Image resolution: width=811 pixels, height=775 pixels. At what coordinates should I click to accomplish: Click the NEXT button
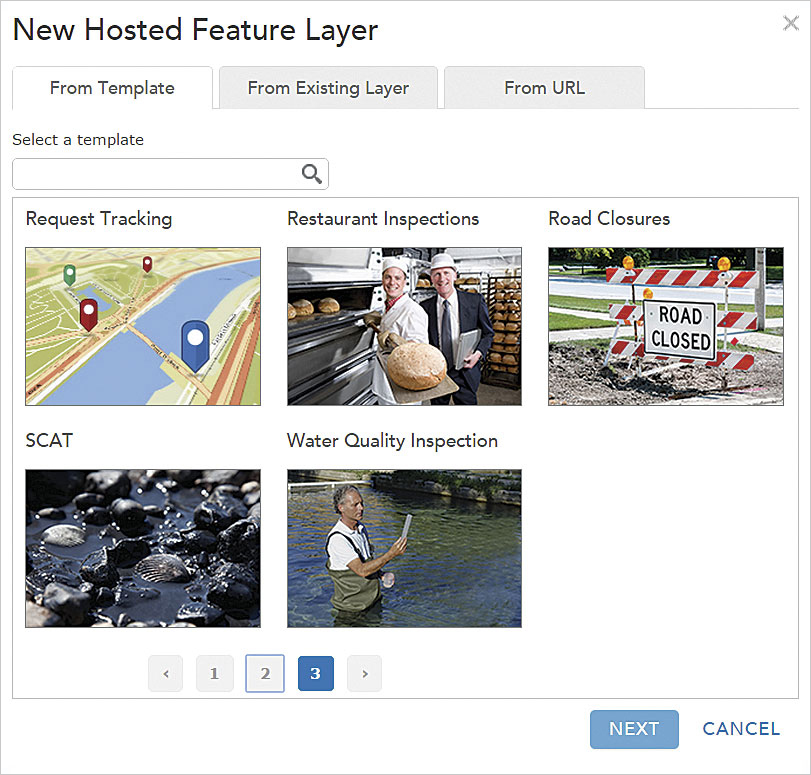(634, 729)
